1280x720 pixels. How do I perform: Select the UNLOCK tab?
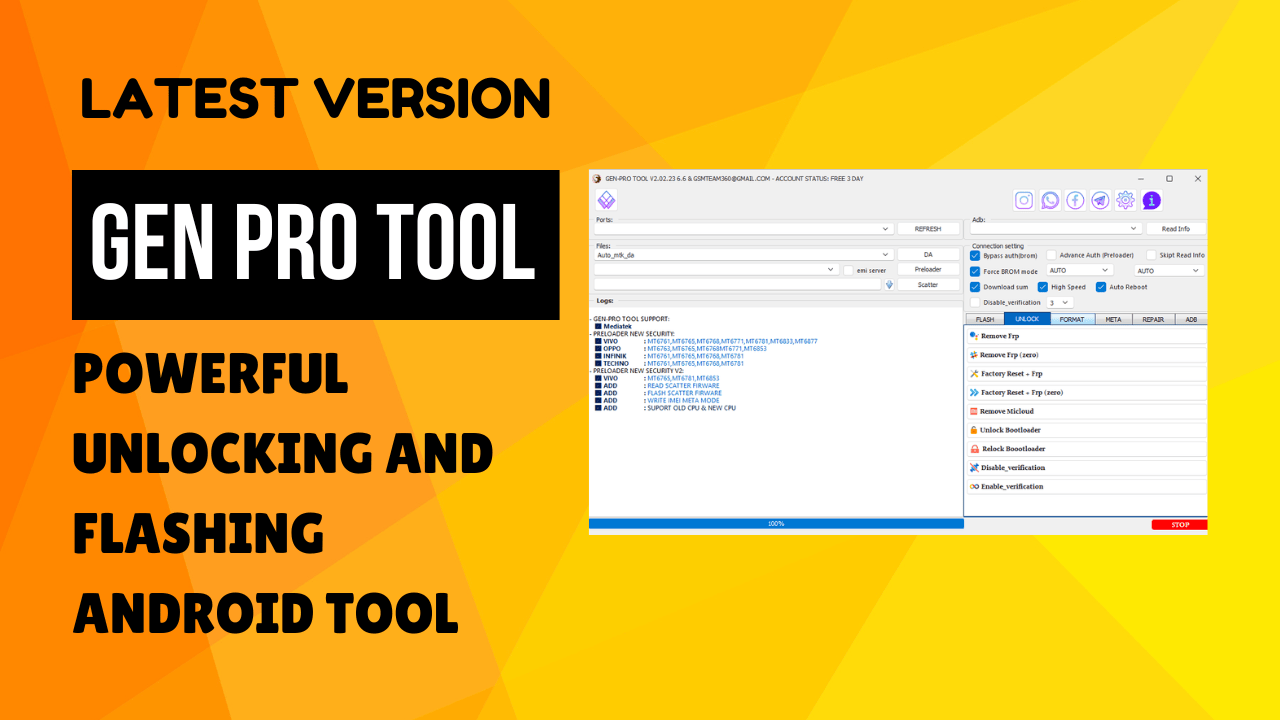point(1027,319)
